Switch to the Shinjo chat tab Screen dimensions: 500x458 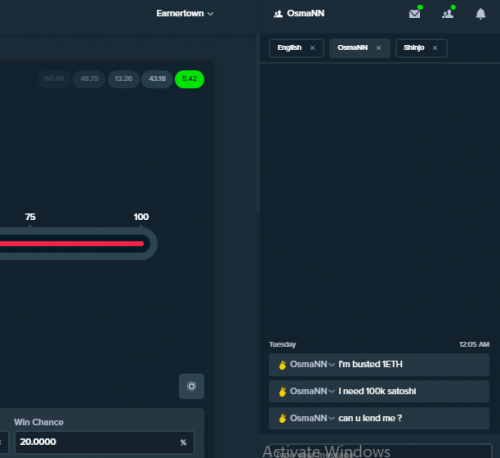click(414, 48)
